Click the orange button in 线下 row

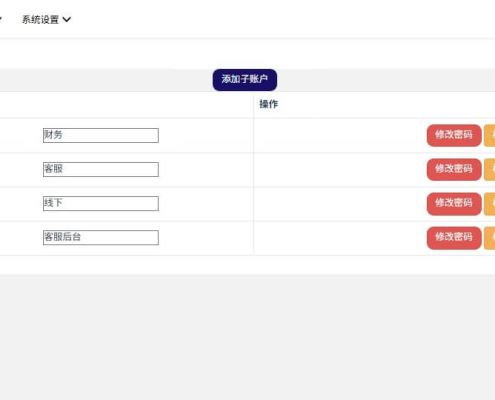(490, 203)
